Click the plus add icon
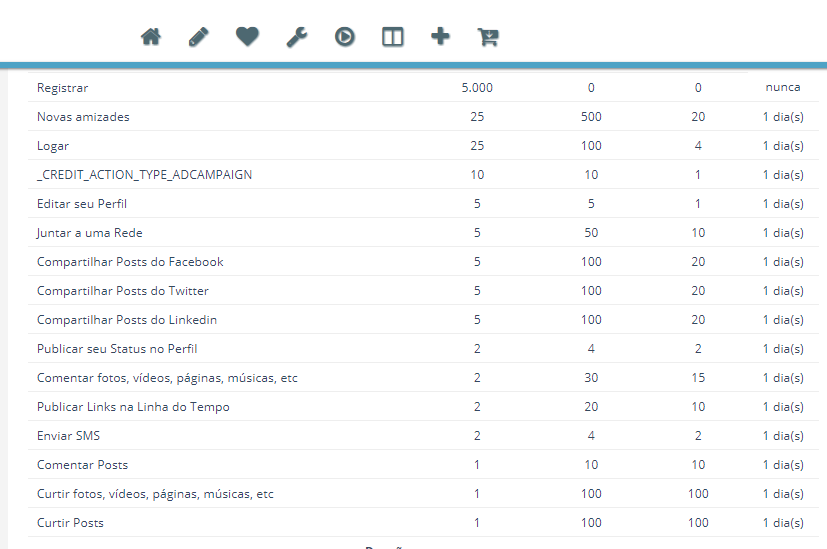 440,37
